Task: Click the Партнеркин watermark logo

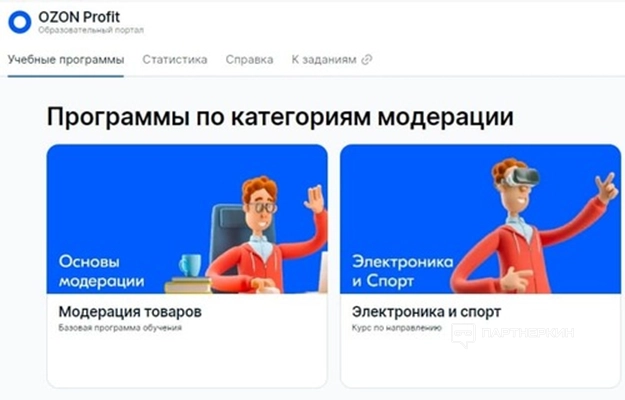Action: 512,334
